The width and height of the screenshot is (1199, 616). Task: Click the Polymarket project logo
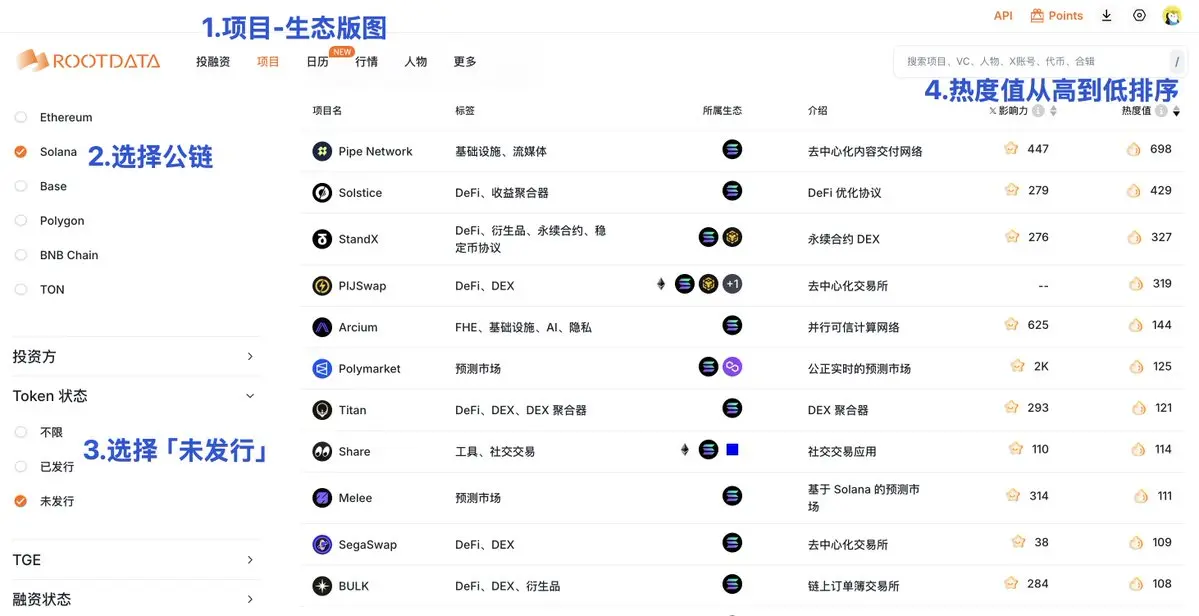322,368
